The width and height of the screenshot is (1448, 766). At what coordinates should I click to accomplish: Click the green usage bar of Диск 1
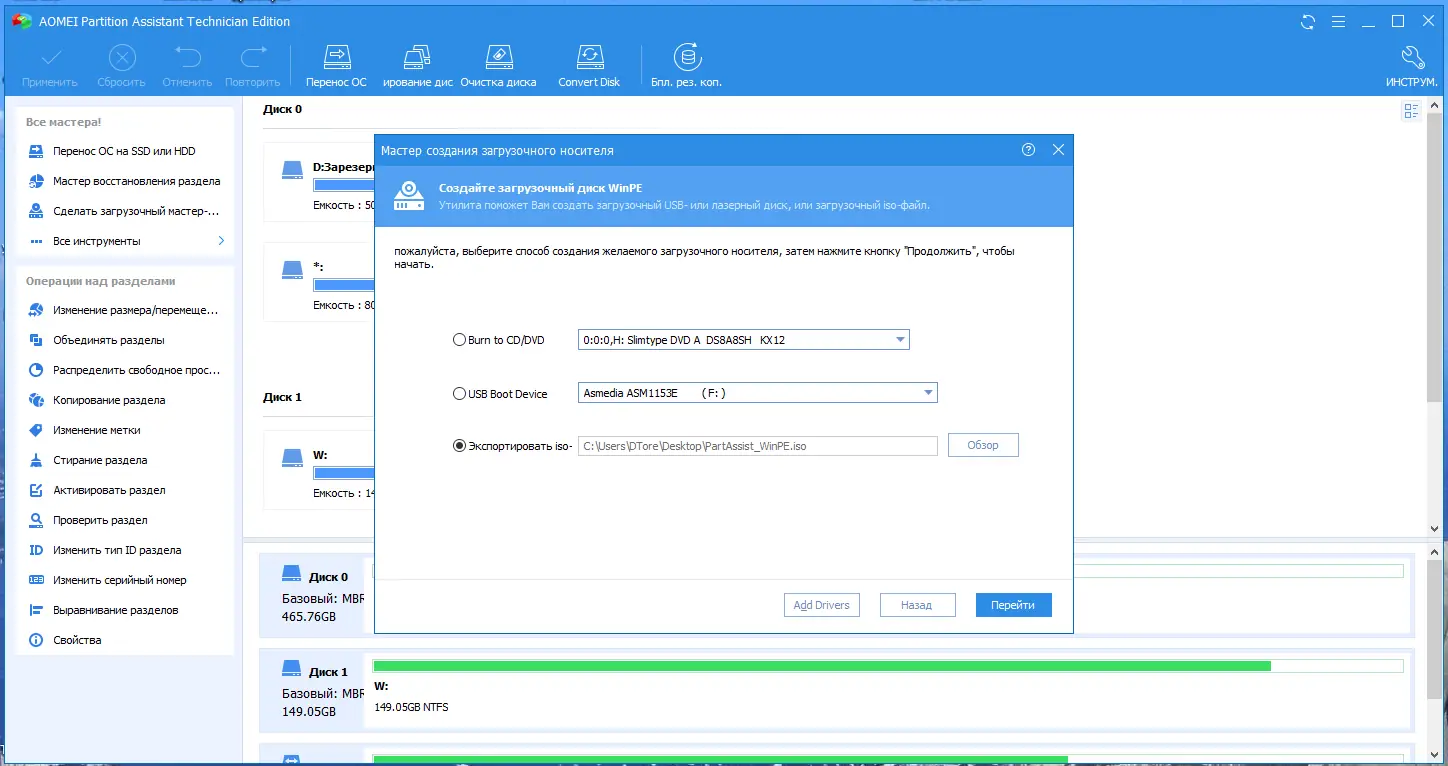click(820, 664)
